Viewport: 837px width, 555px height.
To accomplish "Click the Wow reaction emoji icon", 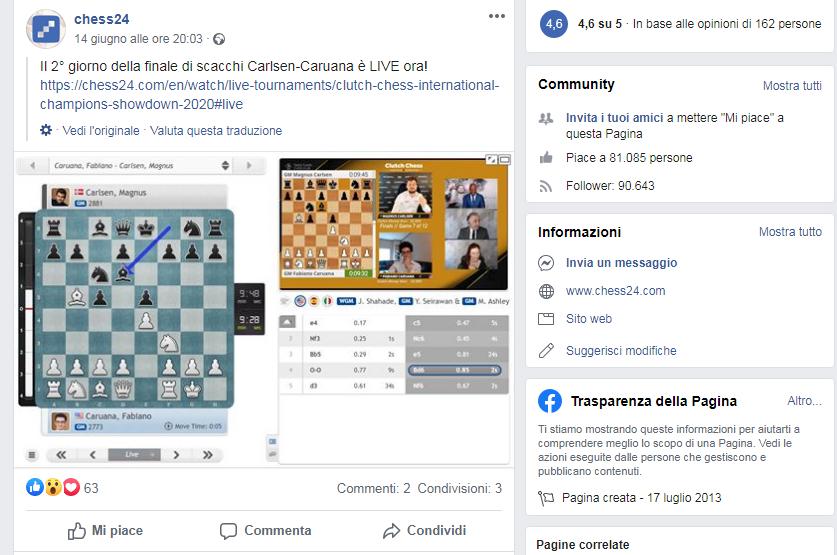I will (53, 487).
